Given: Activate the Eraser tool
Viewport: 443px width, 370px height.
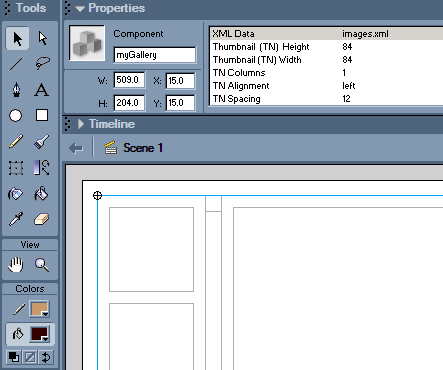Looking at the screenshot, I should tap(42, 219).
